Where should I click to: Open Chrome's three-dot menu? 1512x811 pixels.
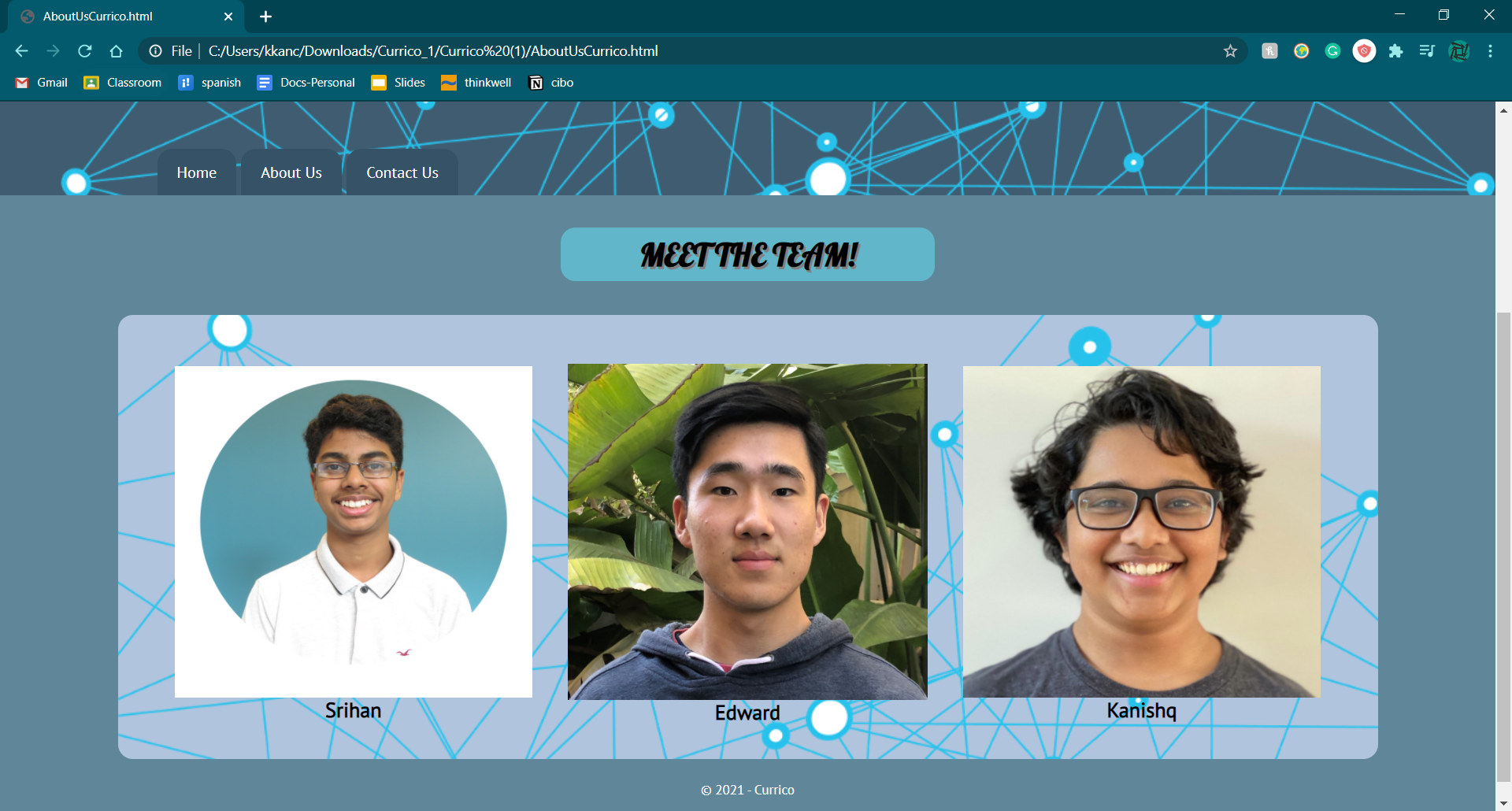pos(1490,51)
